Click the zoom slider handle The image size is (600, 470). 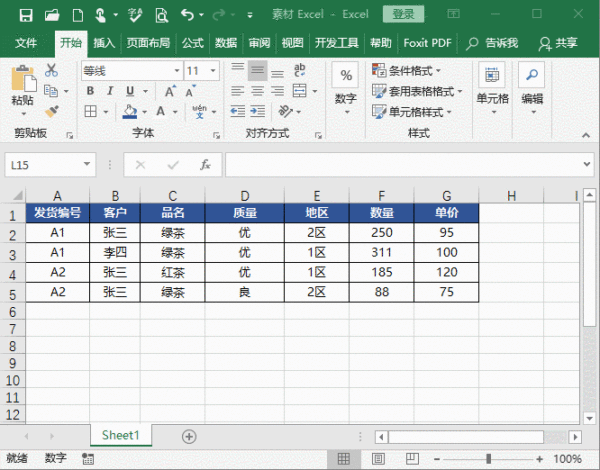[x=489, y=458]
